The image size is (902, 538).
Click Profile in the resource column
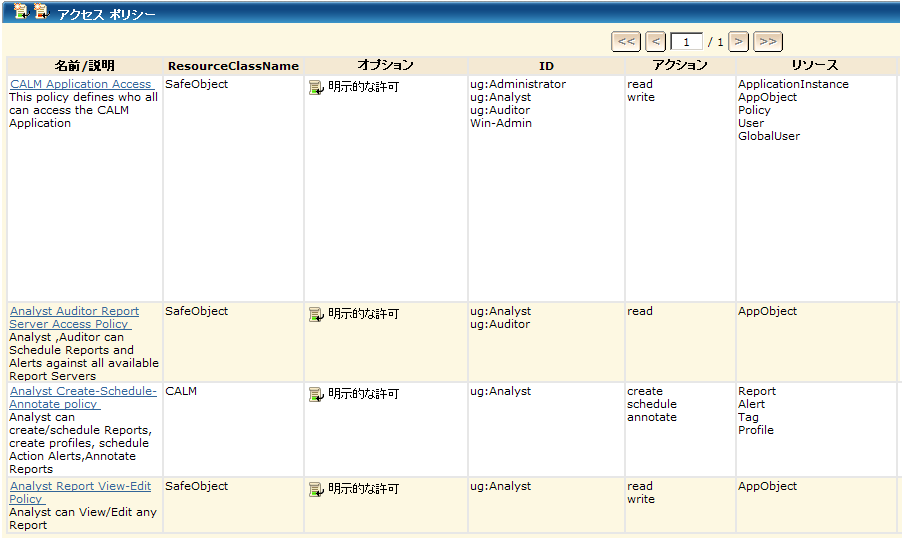click(x=756, y=430)
